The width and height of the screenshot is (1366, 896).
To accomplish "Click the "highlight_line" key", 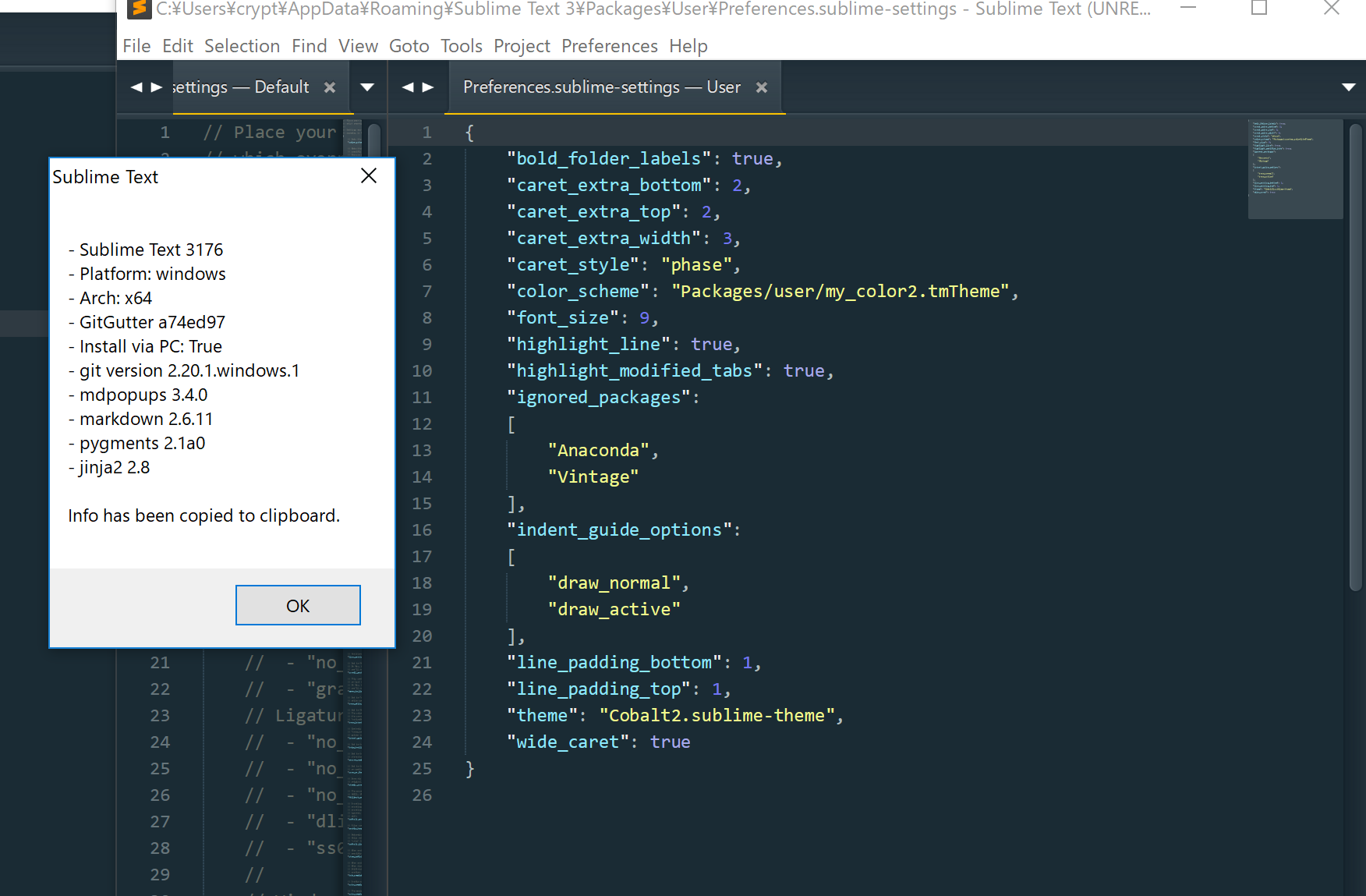I will (588, 344).
